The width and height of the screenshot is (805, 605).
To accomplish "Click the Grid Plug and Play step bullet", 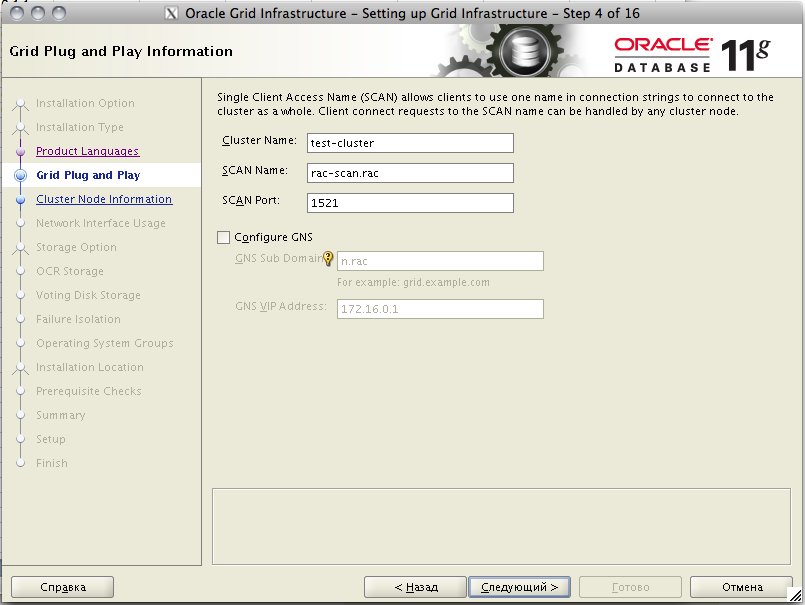I will (20, 176).
